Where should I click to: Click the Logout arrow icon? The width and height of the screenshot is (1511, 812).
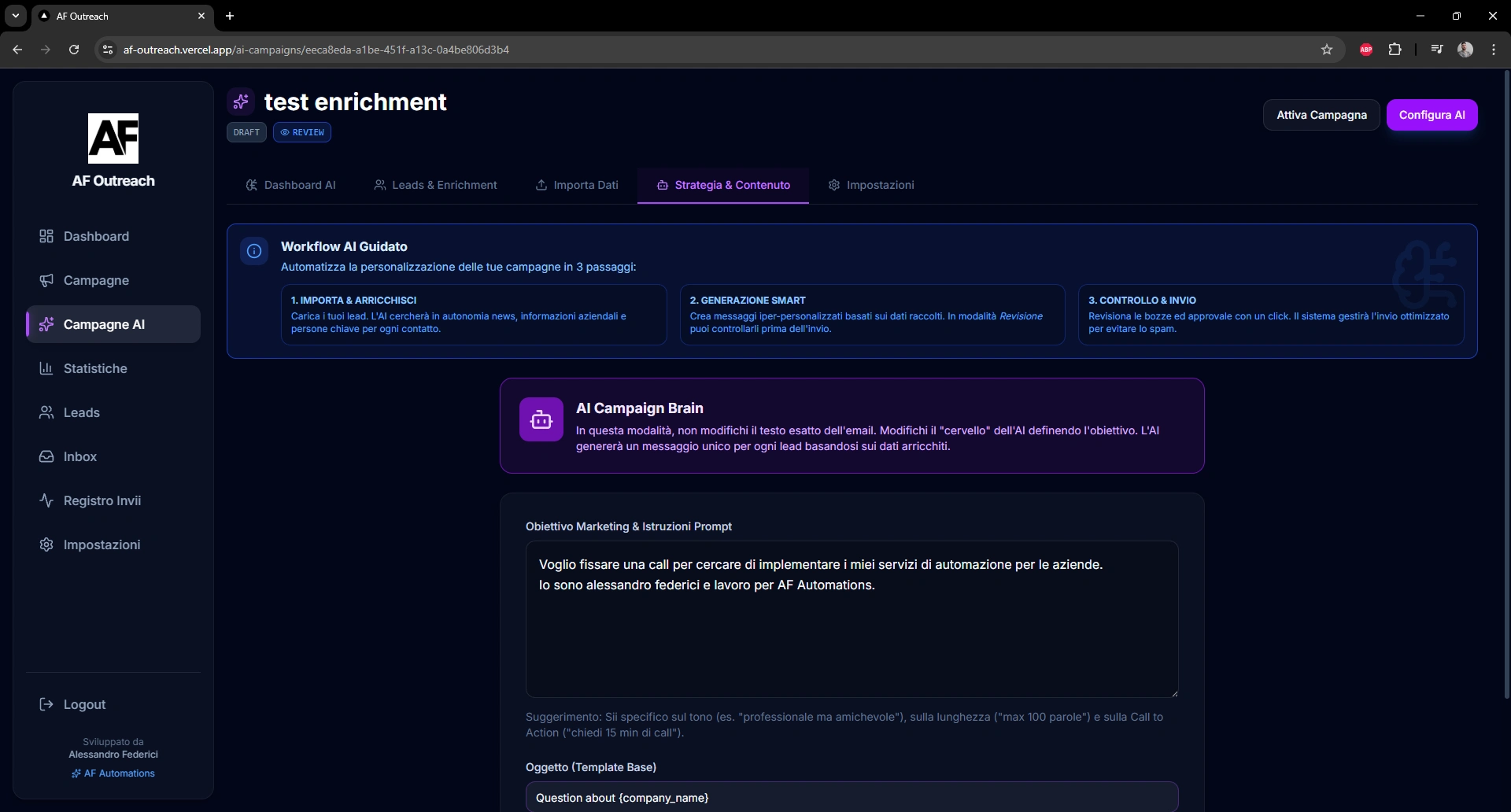[46, 704]
